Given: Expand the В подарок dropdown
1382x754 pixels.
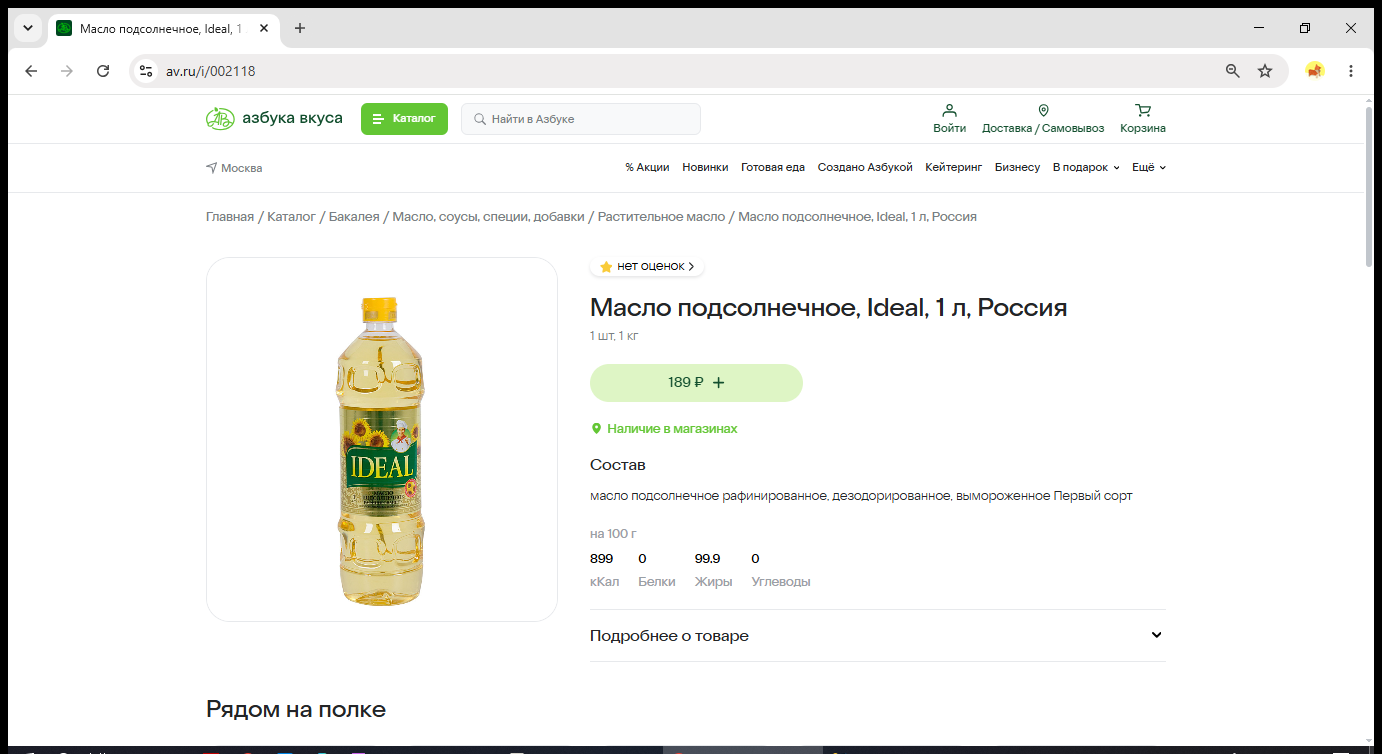Looking at the screenshot, I should coord(1086,168).
